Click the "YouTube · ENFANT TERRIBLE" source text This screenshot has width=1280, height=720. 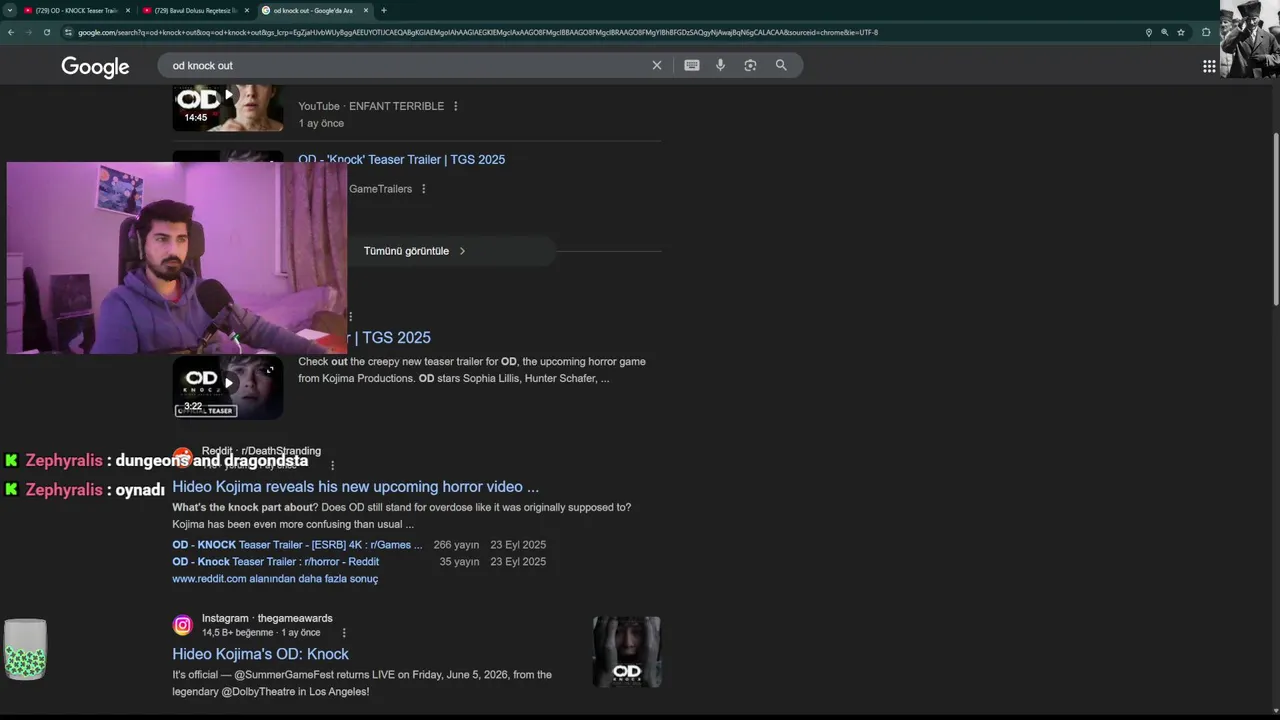pyautogui.click(x=371, y=106)
